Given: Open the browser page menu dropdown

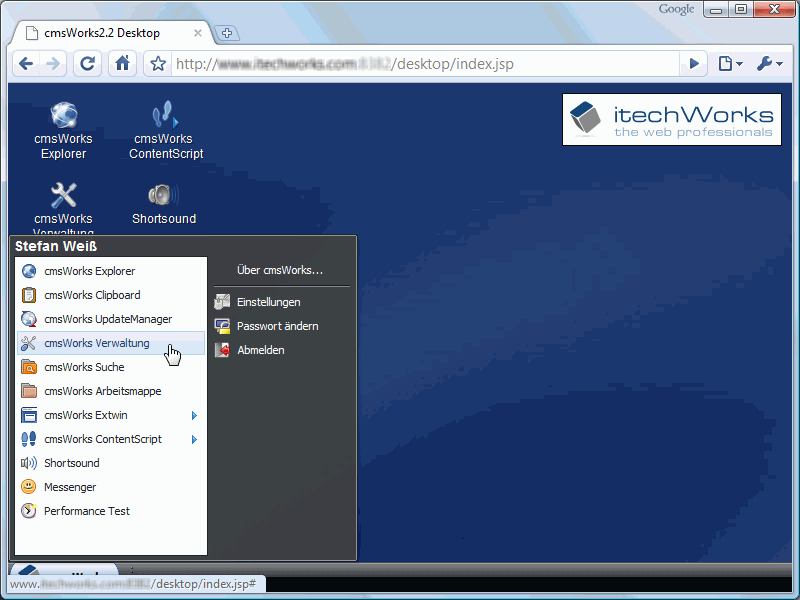Looking at the screenshot, I should (730, 64).
